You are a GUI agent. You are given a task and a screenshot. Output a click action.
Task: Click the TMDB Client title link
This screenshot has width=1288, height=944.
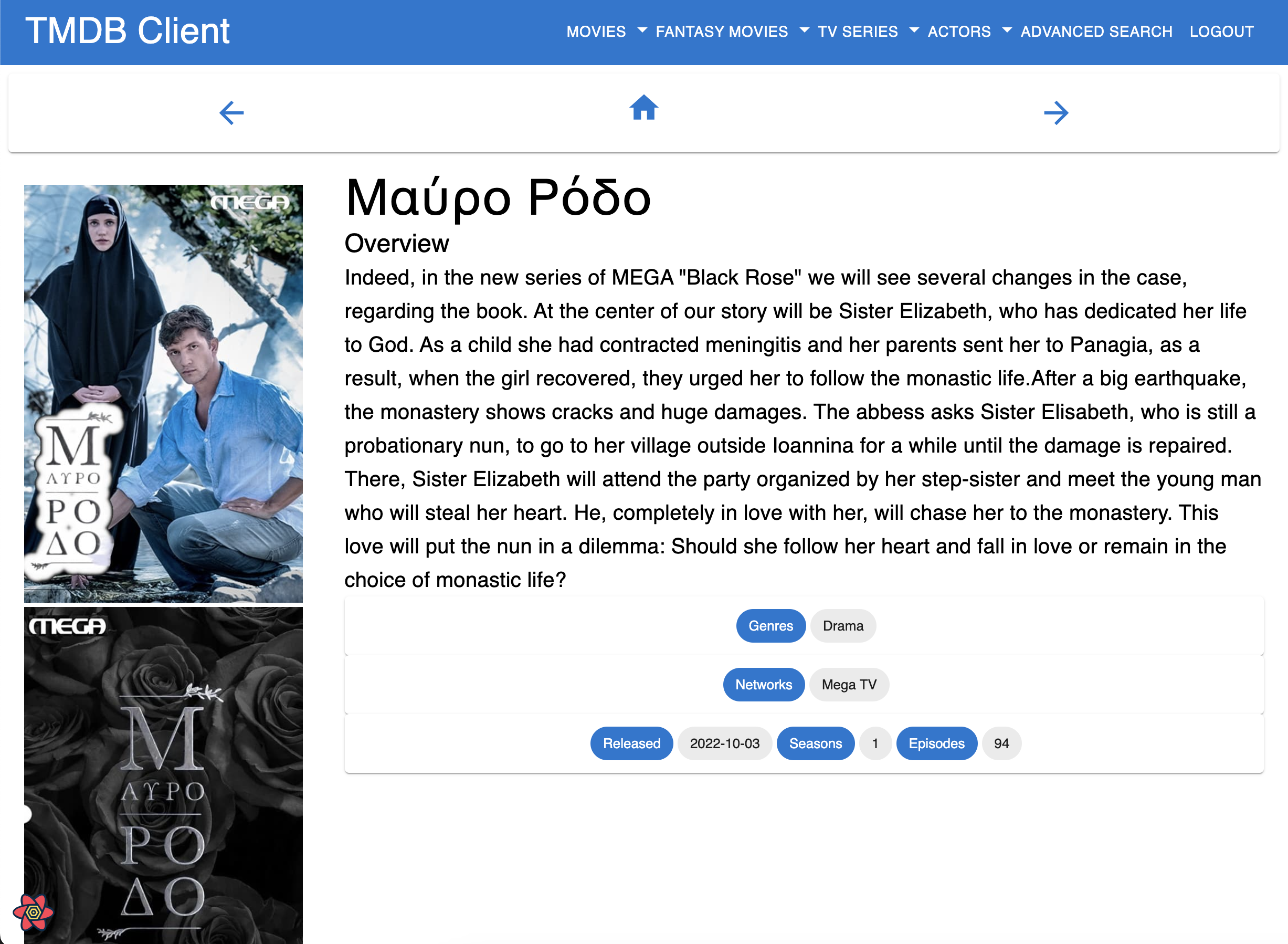pyautogui.click(x=128, y=31)
